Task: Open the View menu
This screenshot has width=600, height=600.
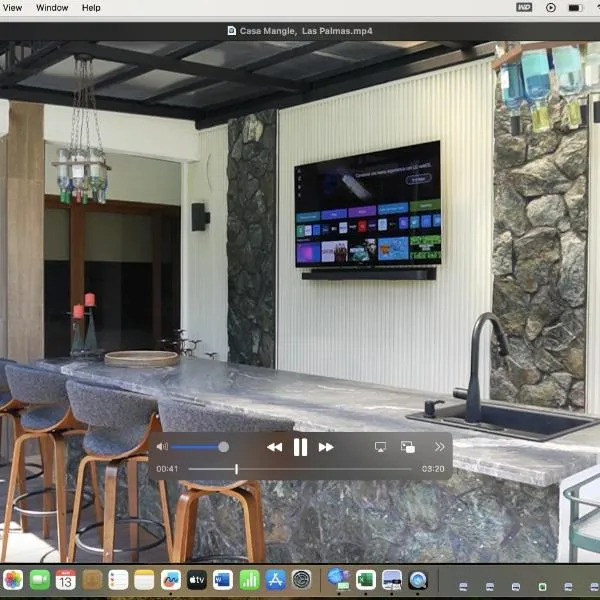Action: tap(13, 8)
